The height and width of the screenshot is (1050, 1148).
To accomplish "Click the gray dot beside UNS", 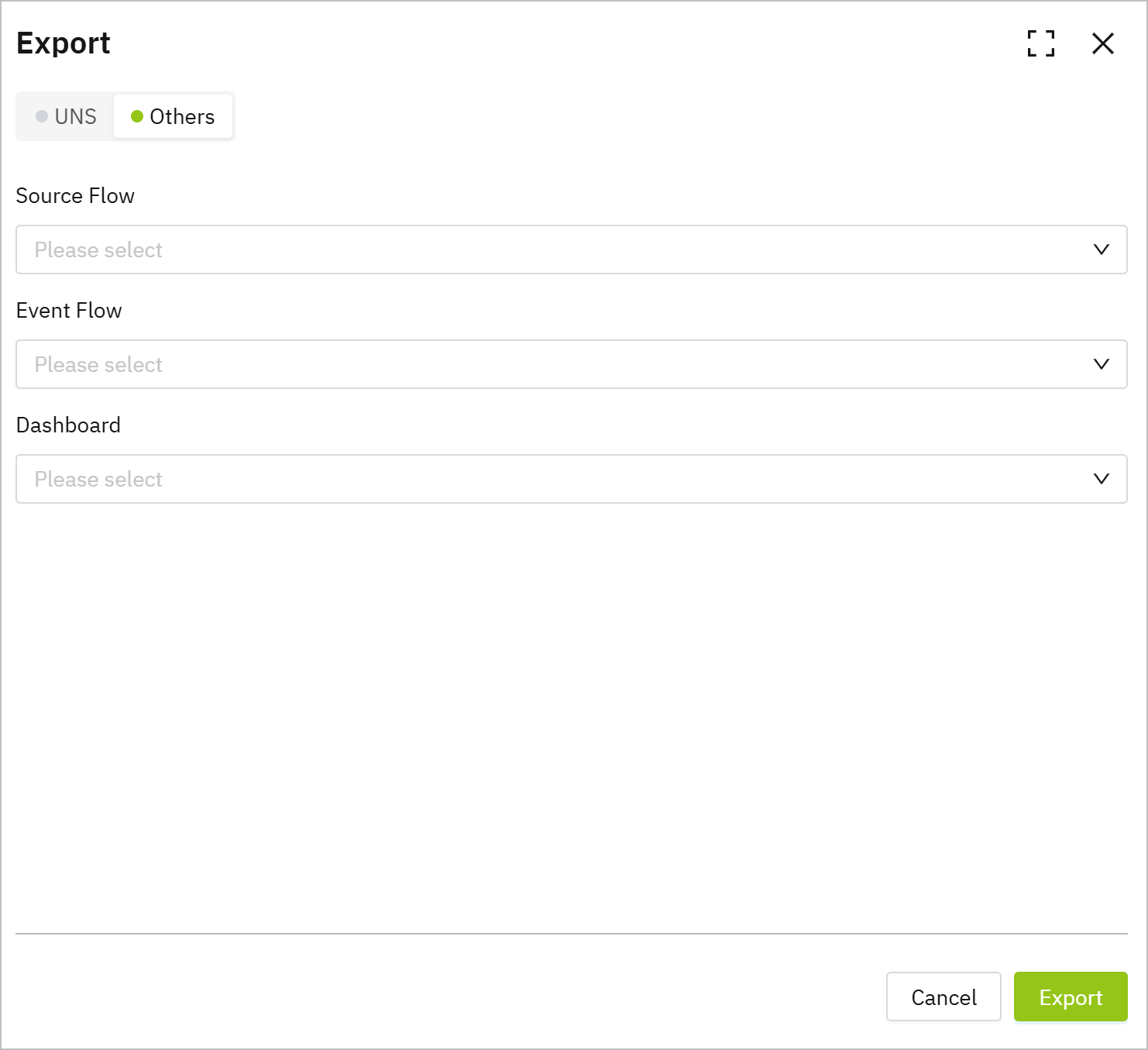I will pyautogui.click(x=42, y=116).
